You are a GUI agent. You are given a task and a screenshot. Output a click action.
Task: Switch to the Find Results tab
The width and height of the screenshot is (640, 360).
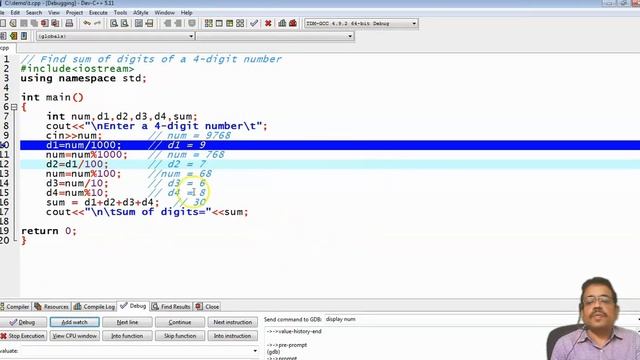click(171, 307)
